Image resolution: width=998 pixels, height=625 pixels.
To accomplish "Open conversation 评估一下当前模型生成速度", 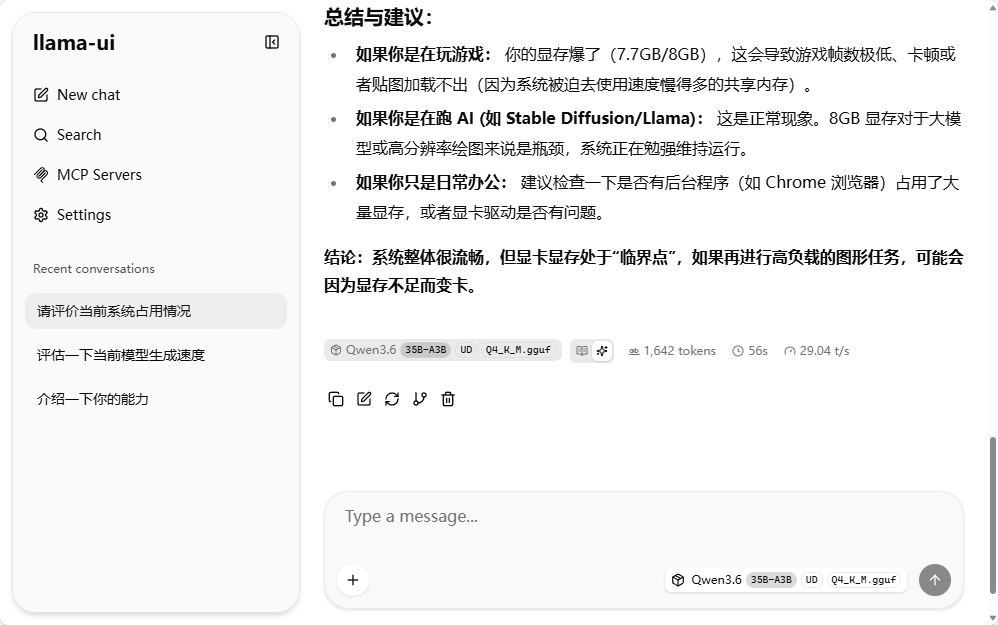I will point(156,355).
